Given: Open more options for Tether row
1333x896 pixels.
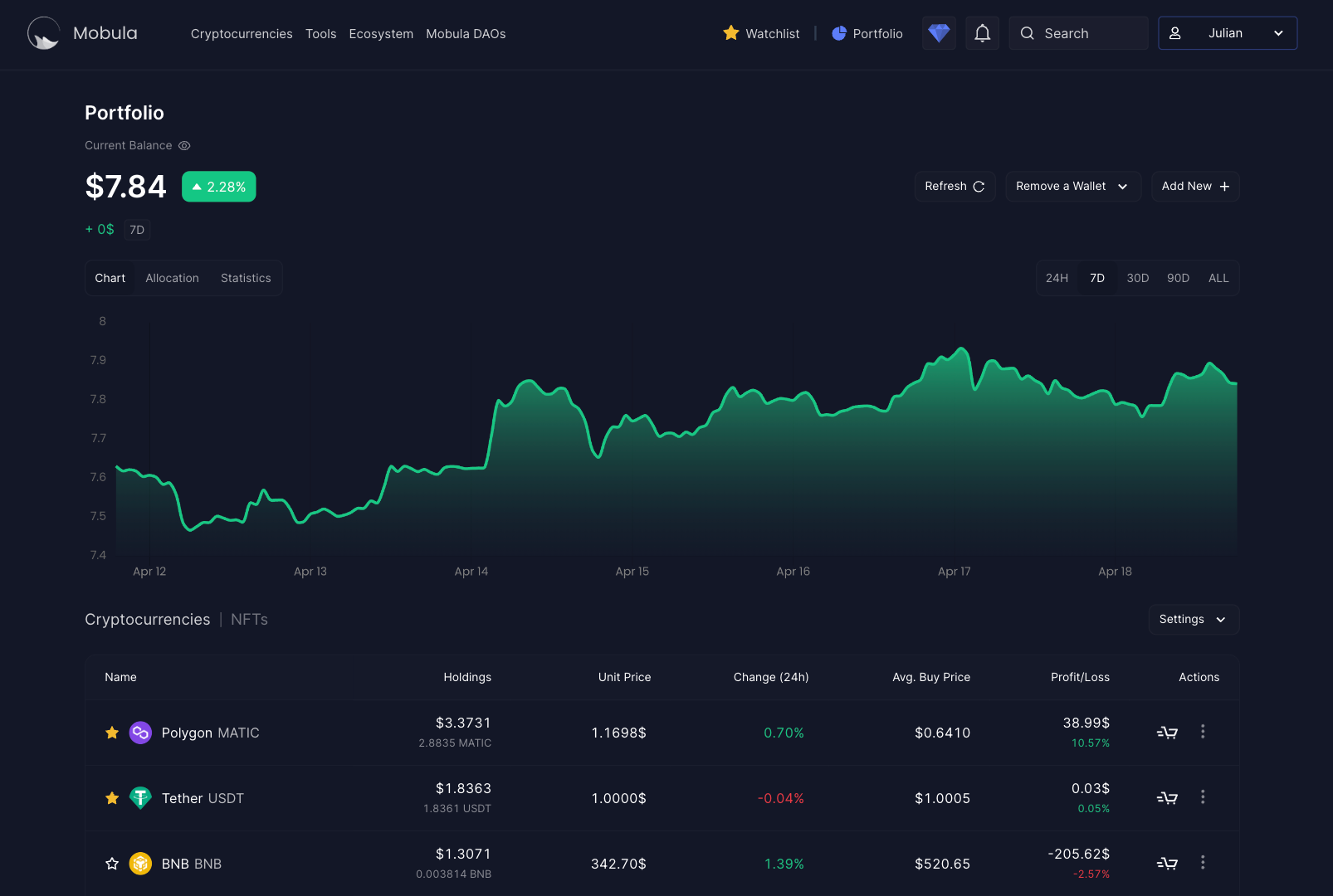Looking at the screenshot, I should (1203, 797).
